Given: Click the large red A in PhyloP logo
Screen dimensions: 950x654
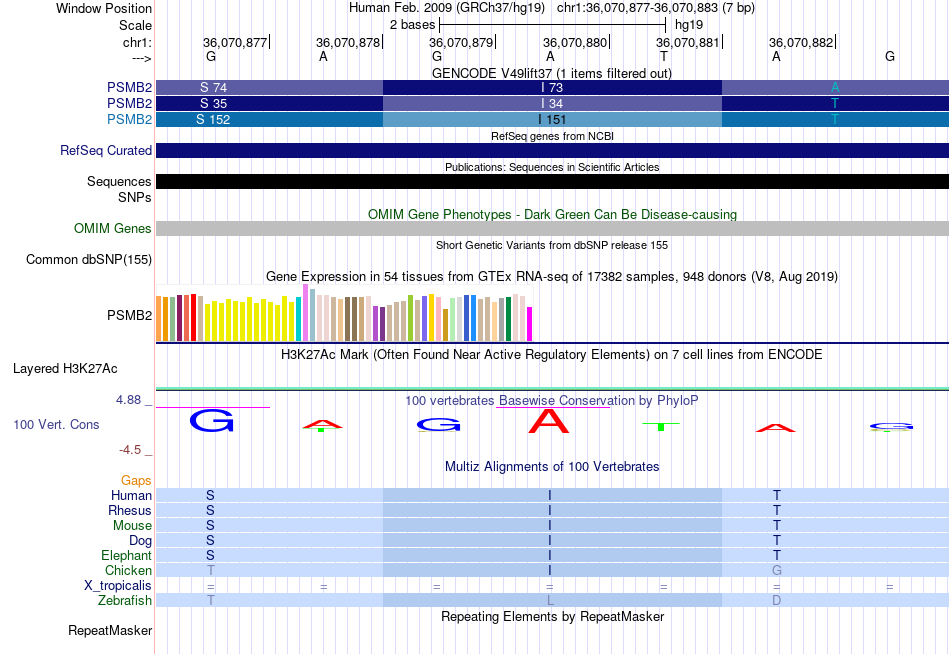Looking at the screenshot, I should [549, 421].
